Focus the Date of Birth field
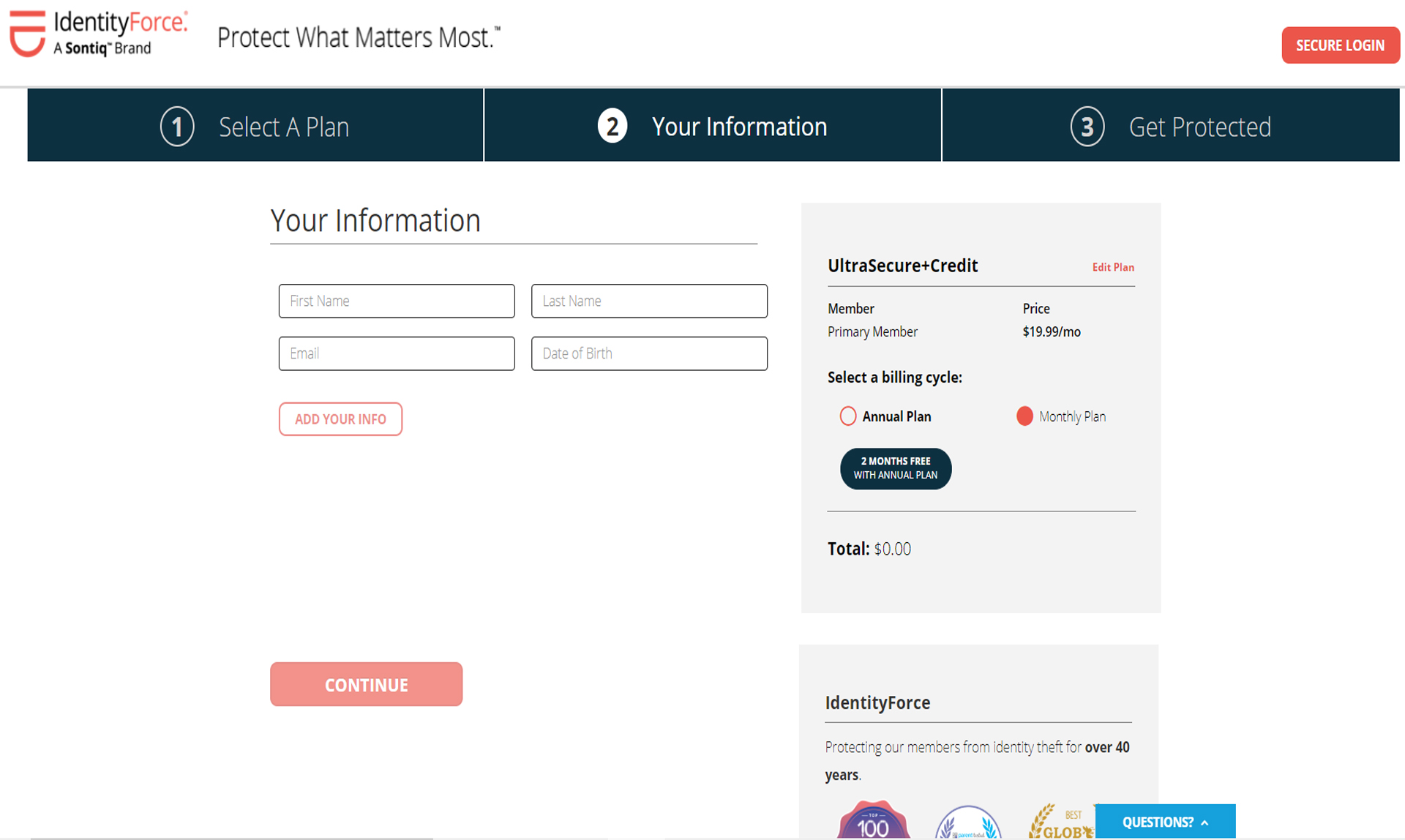This screenshot has width=1405, height=840. pos(649,353)
